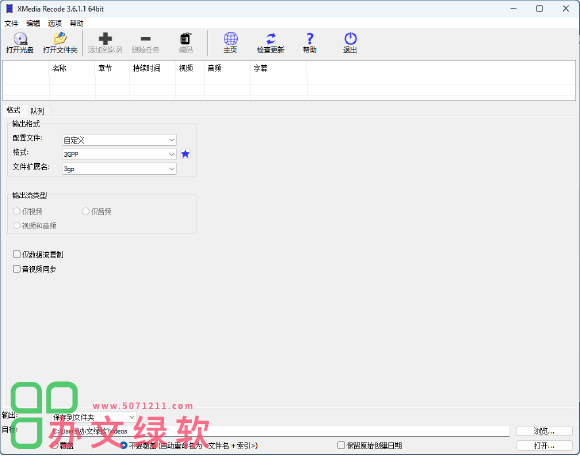Click the Check for Updates arrows icon
Viewport: 580px width, 456px height.
tap(271, 39)
